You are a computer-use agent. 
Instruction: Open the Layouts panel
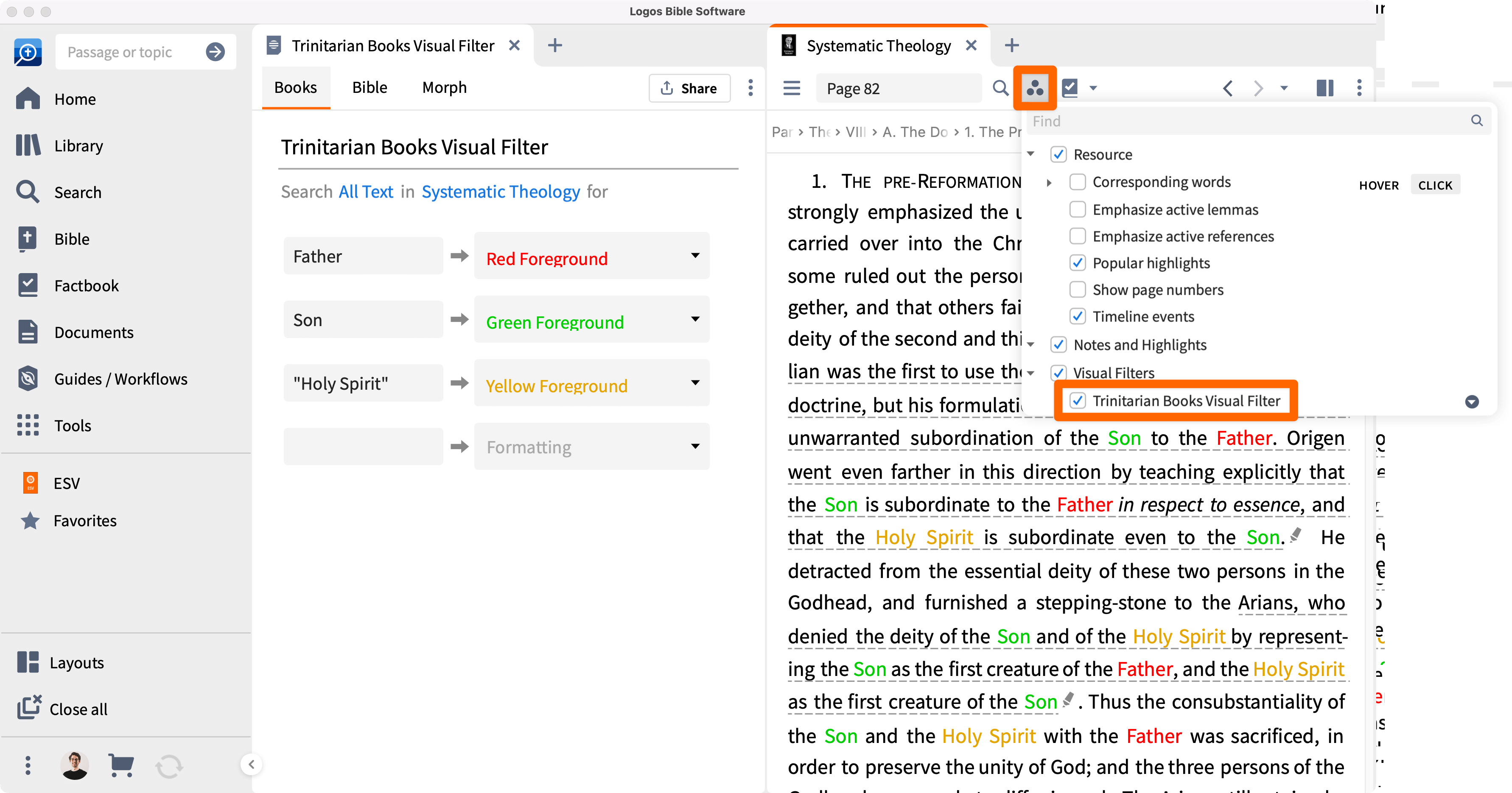coord(61,662)
